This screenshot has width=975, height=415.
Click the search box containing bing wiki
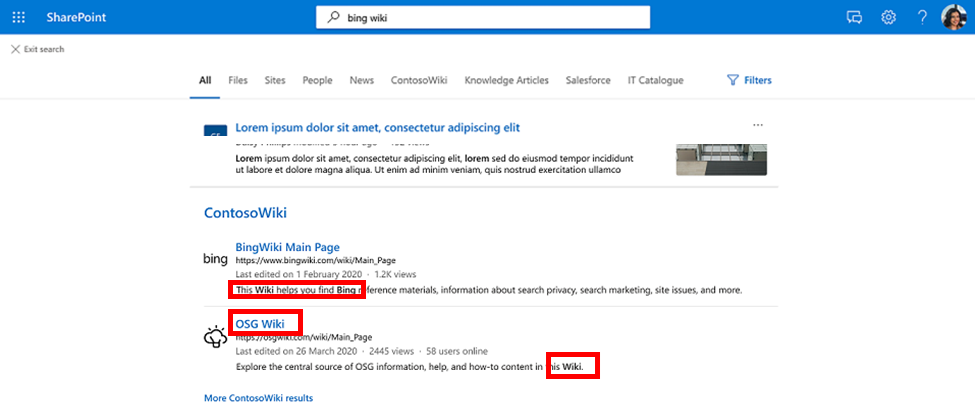[483, 17]
